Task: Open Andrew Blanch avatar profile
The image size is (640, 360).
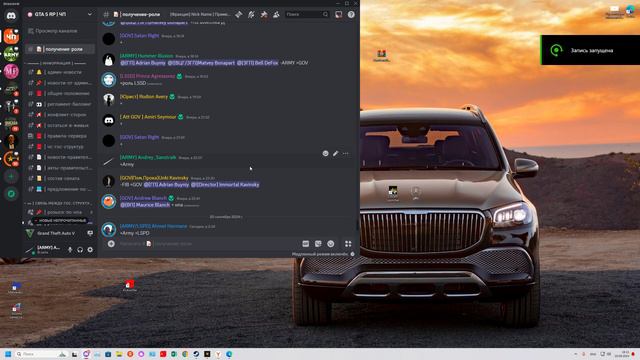Action: pos(109,201)
